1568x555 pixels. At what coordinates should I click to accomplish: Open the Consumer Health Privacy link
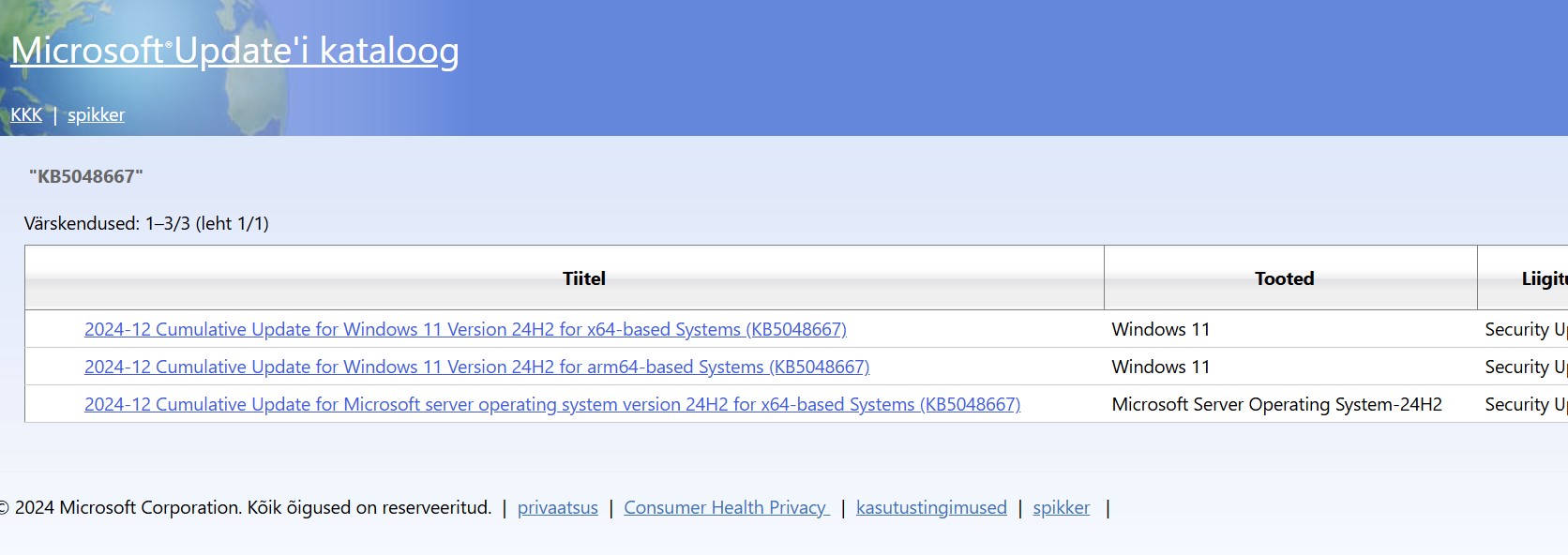[727, 507]
